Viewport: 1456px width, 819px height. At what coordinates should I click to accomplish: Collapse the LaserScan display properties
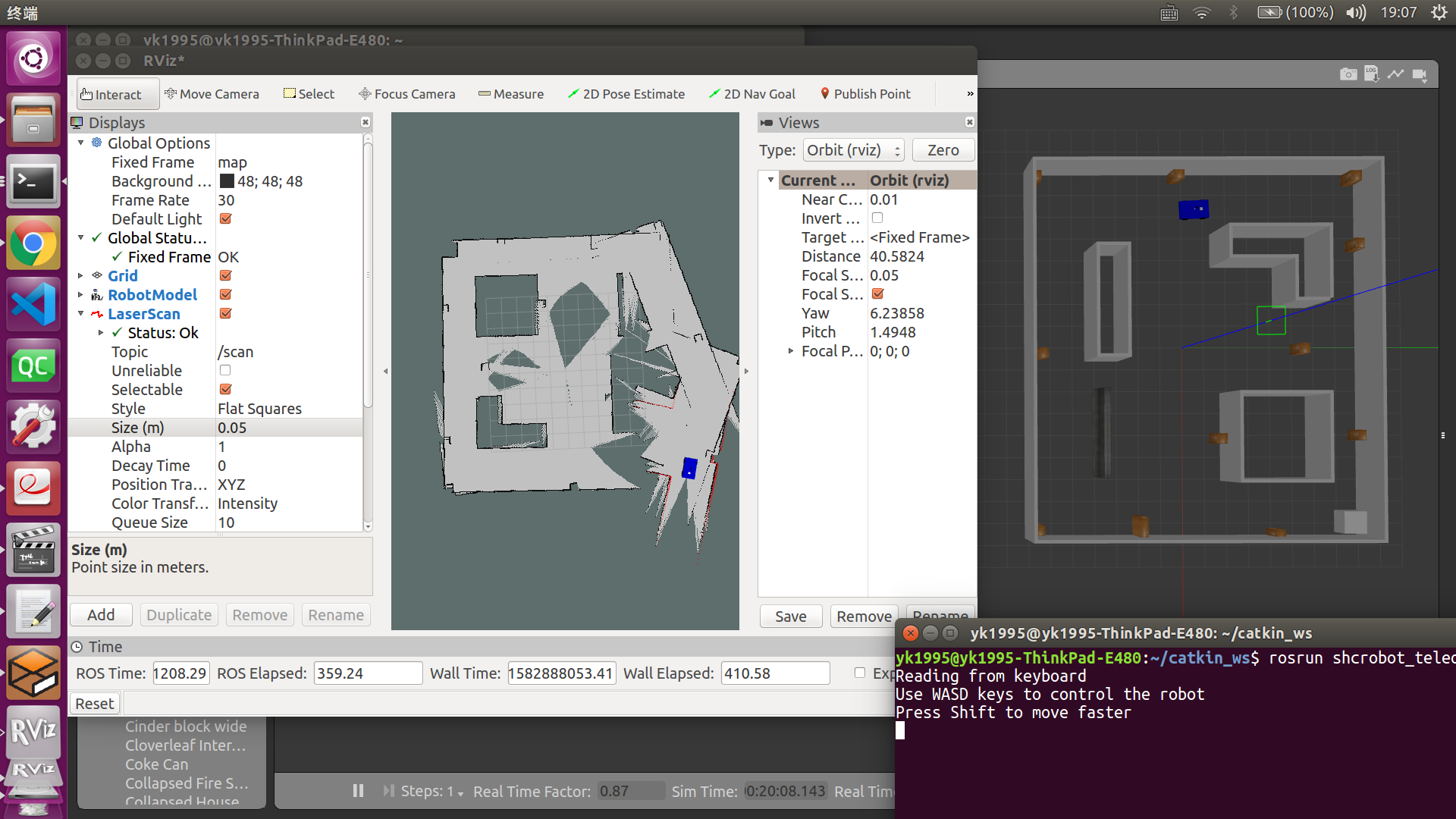tap(80, 314)
